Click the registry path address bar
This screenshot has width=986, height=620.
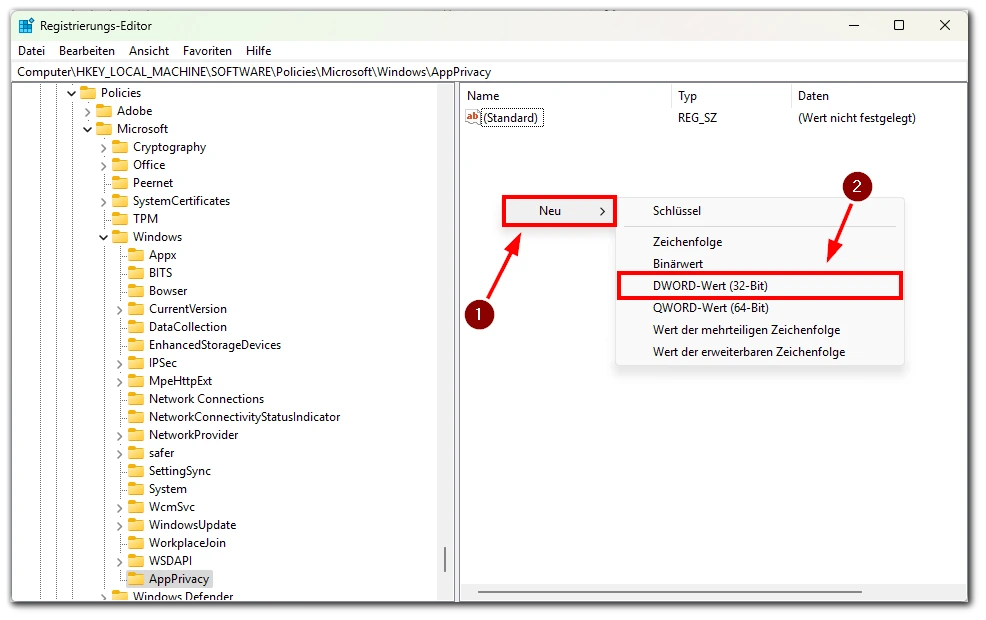(x=489, y=72)
